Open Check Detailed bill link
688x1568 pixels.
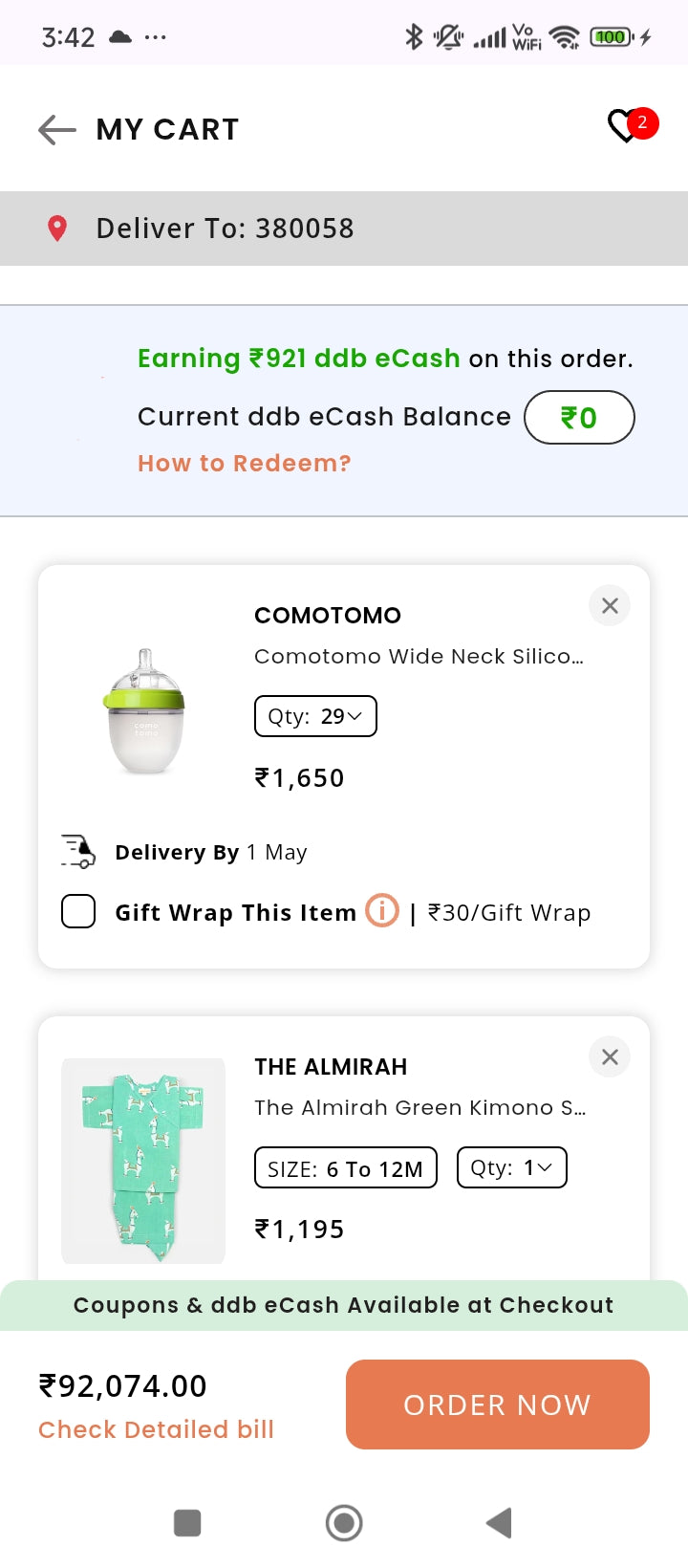[x=156, y=1429]
